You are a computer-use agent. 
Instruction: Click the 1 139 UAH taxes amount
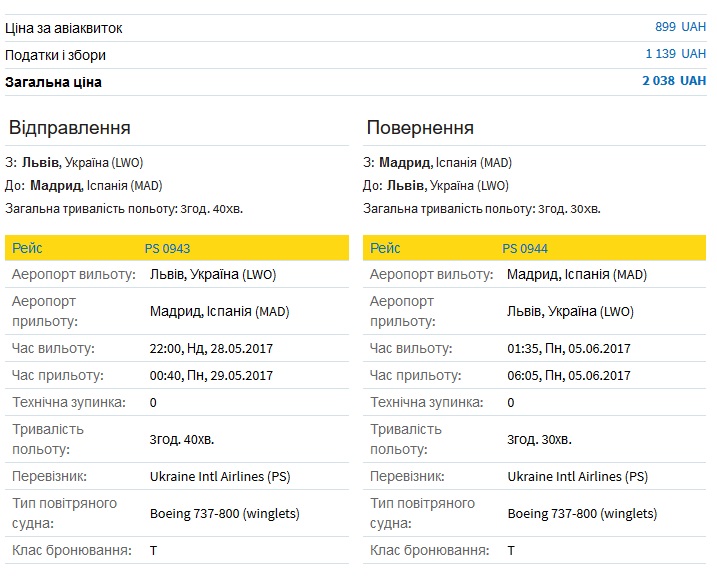tap(675, 55)
